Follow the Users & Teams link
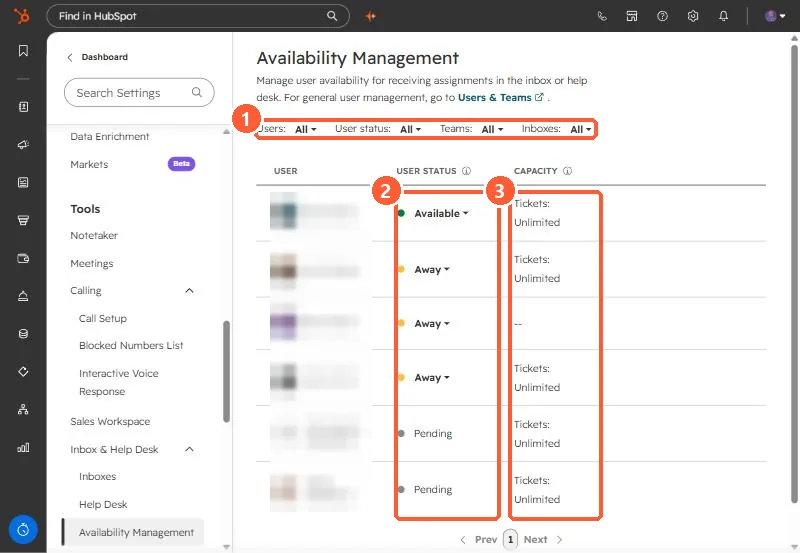This screenshot has height=553, width=800. (x=494, y=97)
